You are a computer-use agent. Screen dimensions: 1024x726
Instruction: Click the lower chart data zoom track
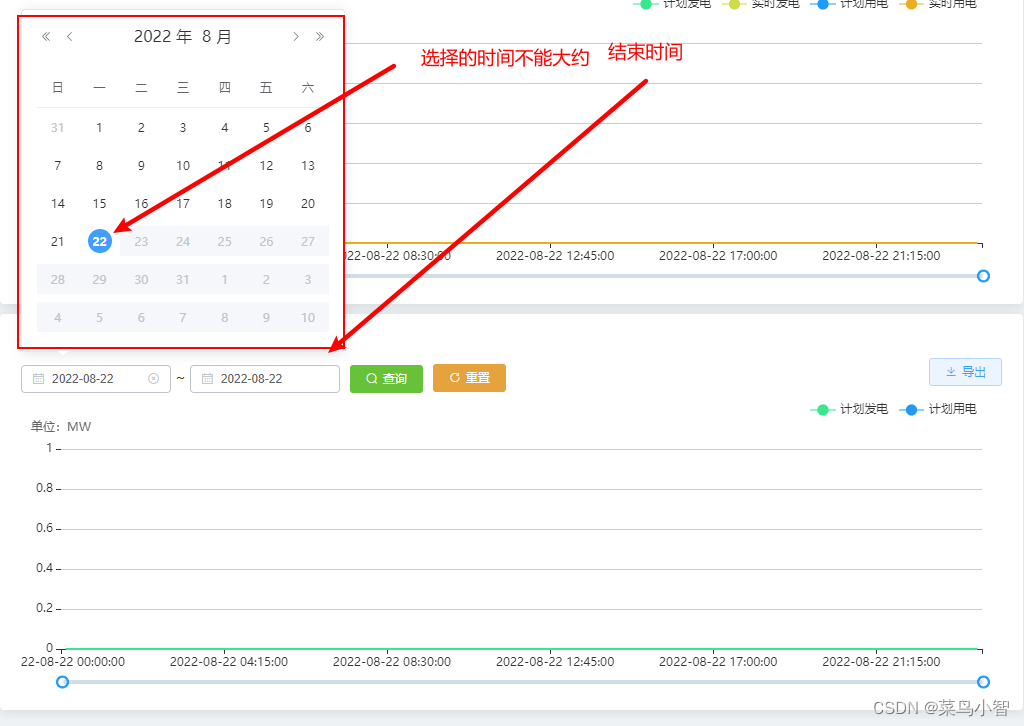(522, 682)
